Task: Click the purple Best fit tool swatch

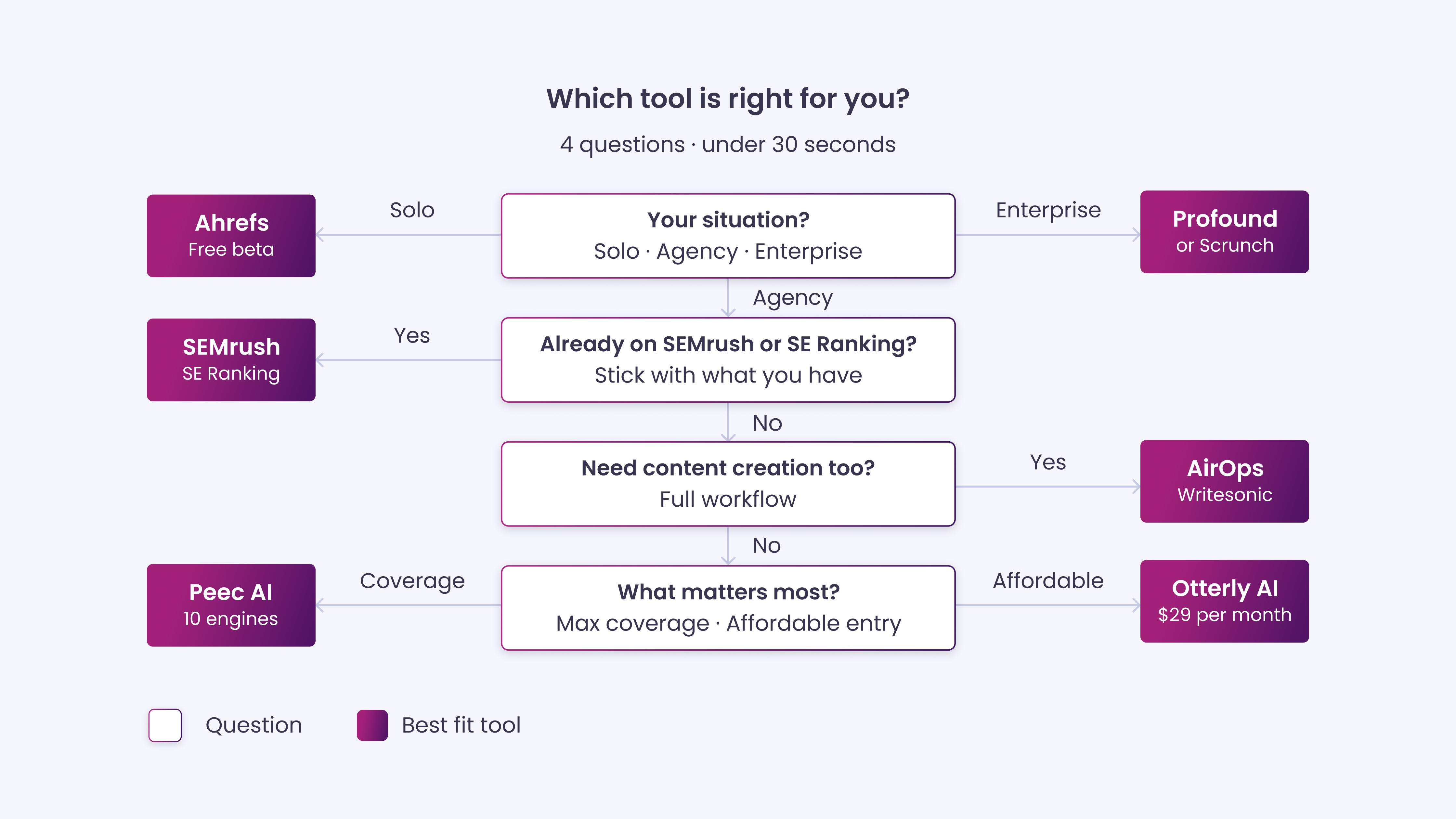Action: click(372, 725)
